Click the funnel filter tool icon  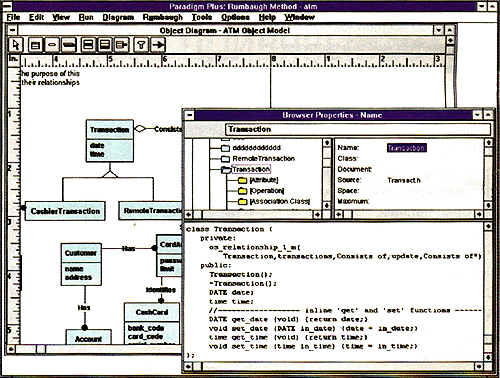(141, 45)
